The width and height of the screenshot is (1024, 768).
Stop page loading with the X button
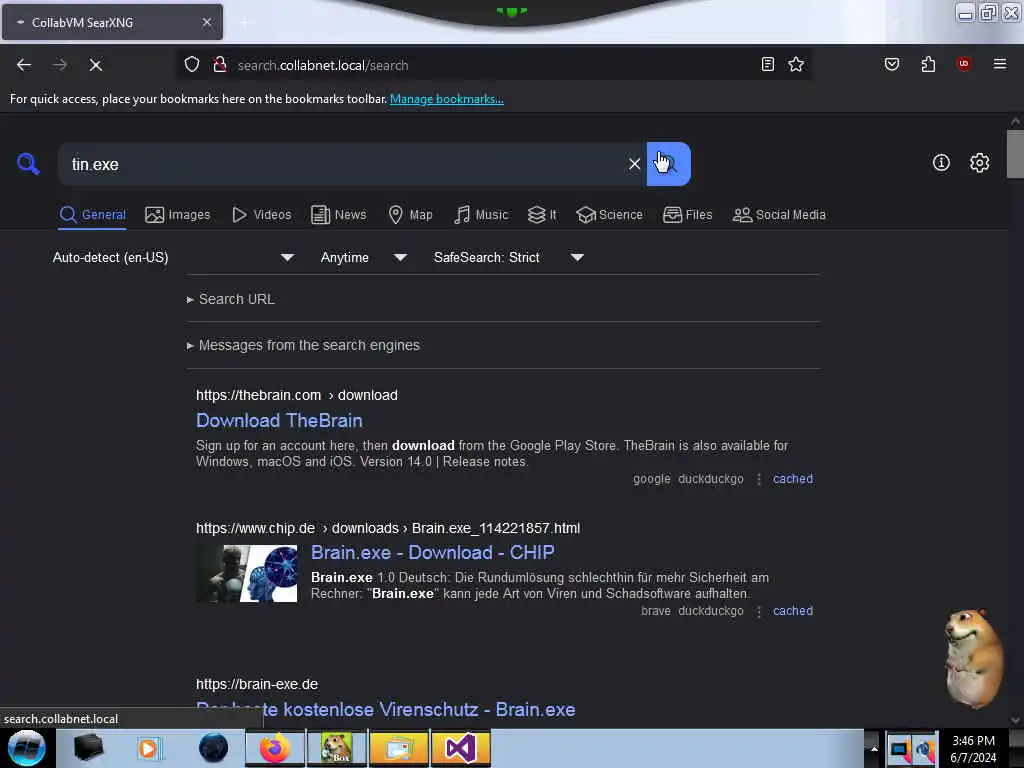(x=95, y=65)
